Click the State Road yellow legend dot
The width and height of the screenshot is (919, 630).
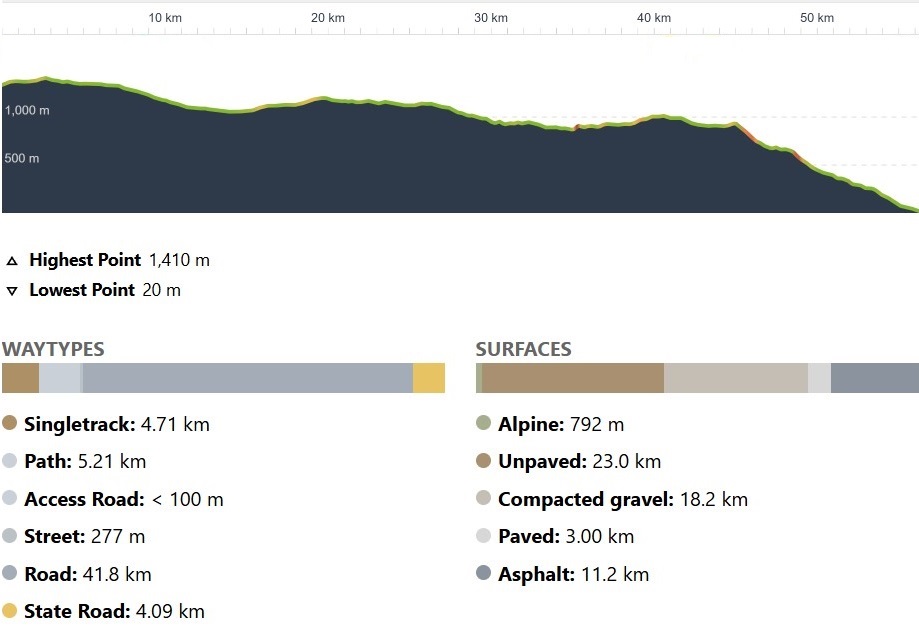(x=9, y=611)
